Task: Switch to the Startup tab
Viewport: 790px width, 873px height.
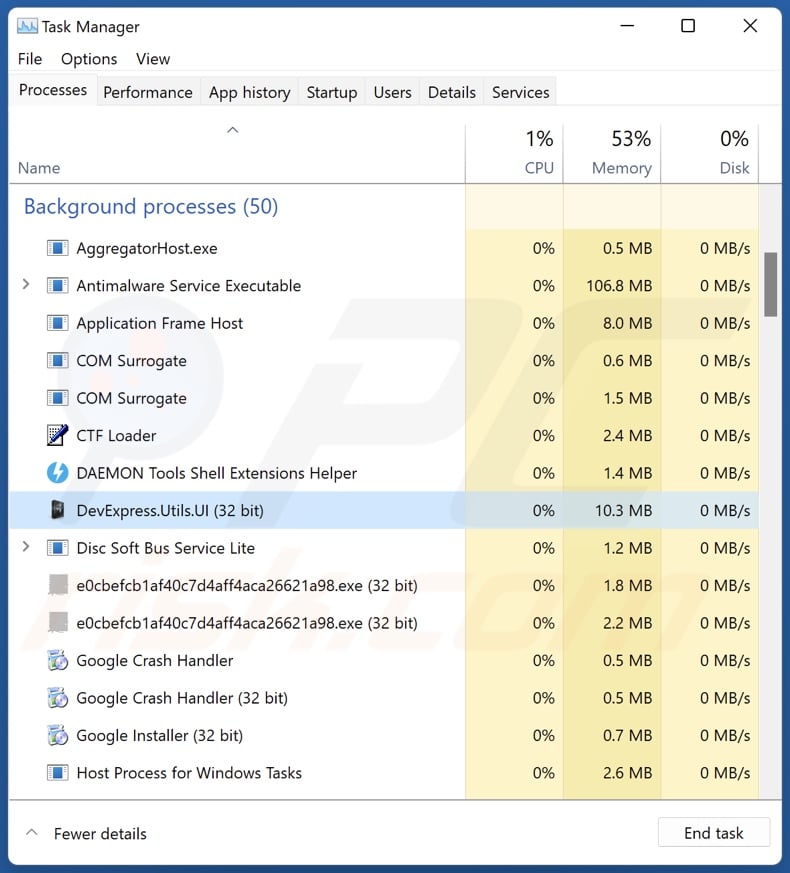Action: pos(332,92)
